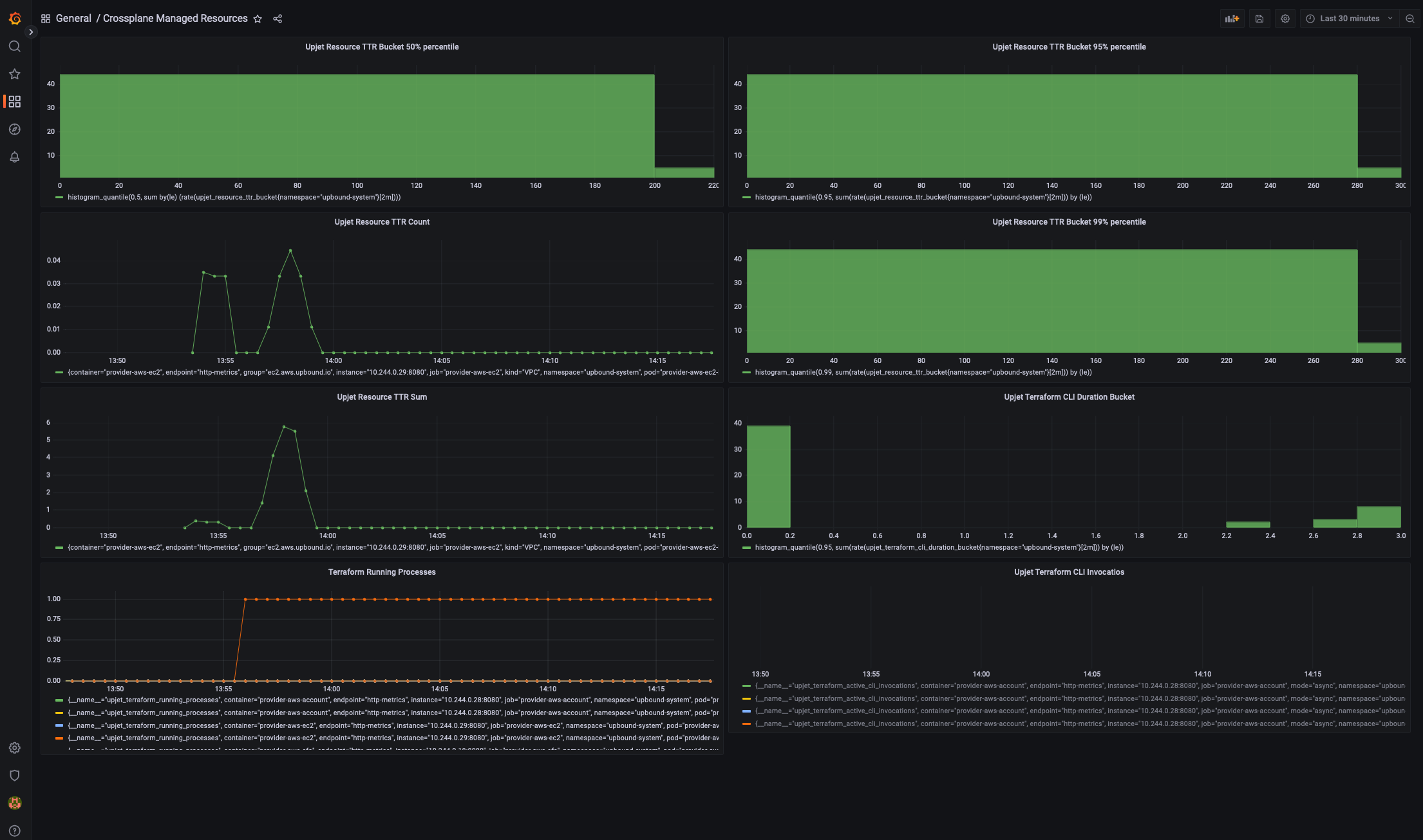The image size is (1423, 840).
Task: Open Upjet Resource TTR Bucket 99% percentile panel menu
Action: [1069, 222]
